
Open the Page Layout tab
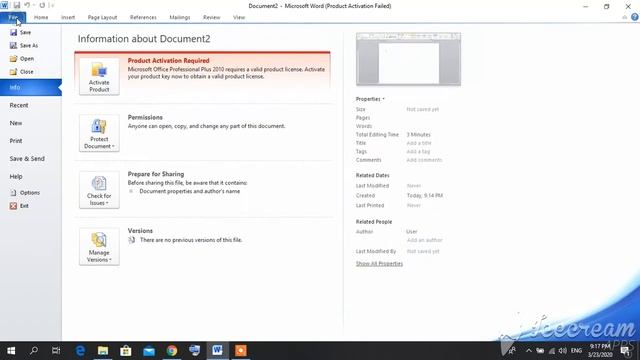pyautogui.click(x=102, y=18)
